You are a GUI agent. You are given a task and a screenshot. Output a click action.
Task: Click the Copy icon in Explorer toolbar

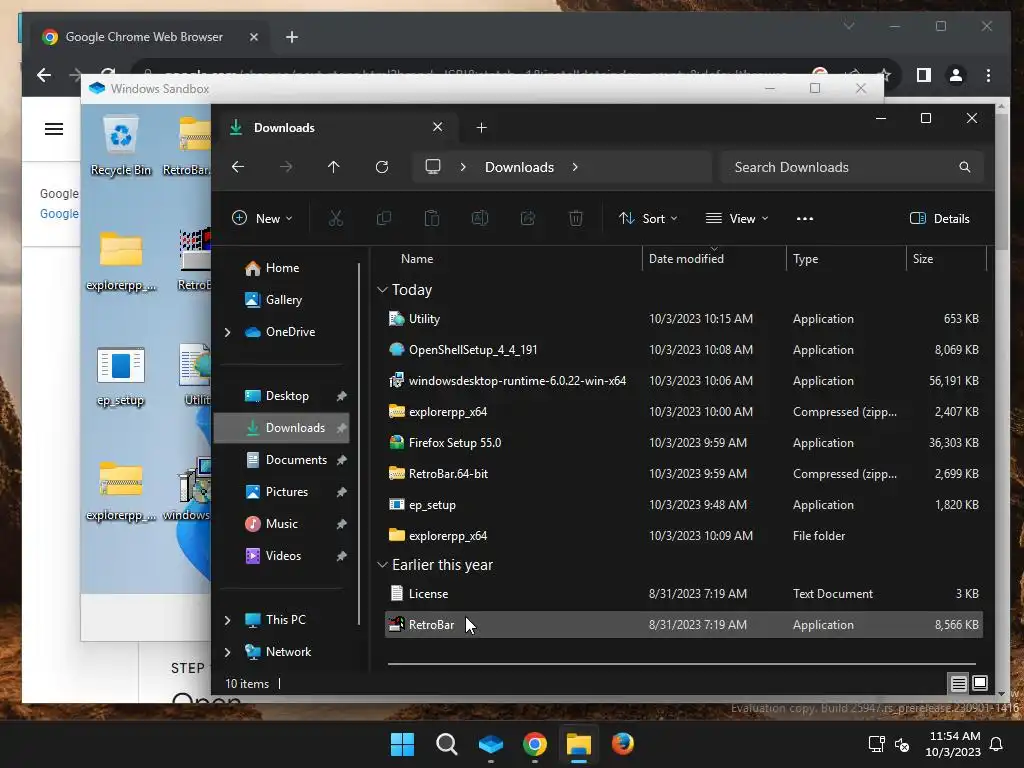(384, 218)
